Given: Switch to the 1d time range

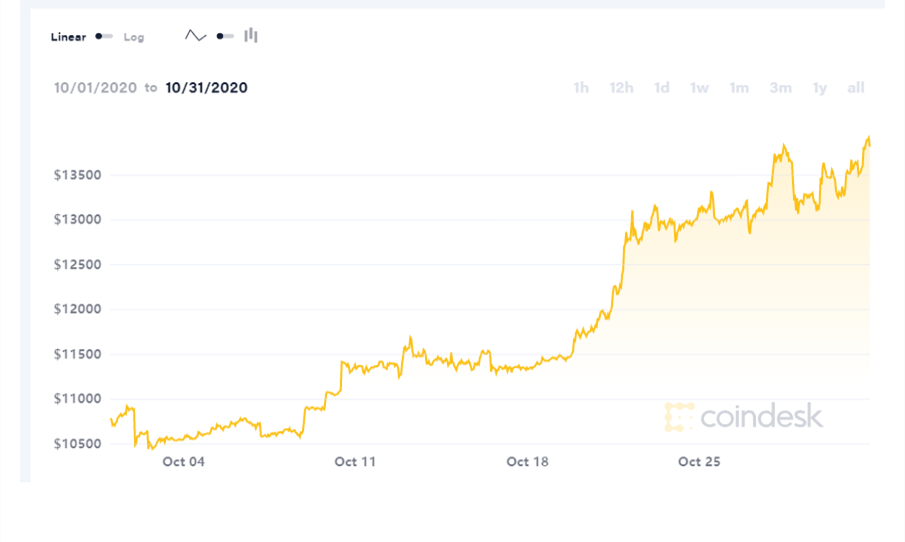Looking at the screenshot, I should [x=661, y=88].
